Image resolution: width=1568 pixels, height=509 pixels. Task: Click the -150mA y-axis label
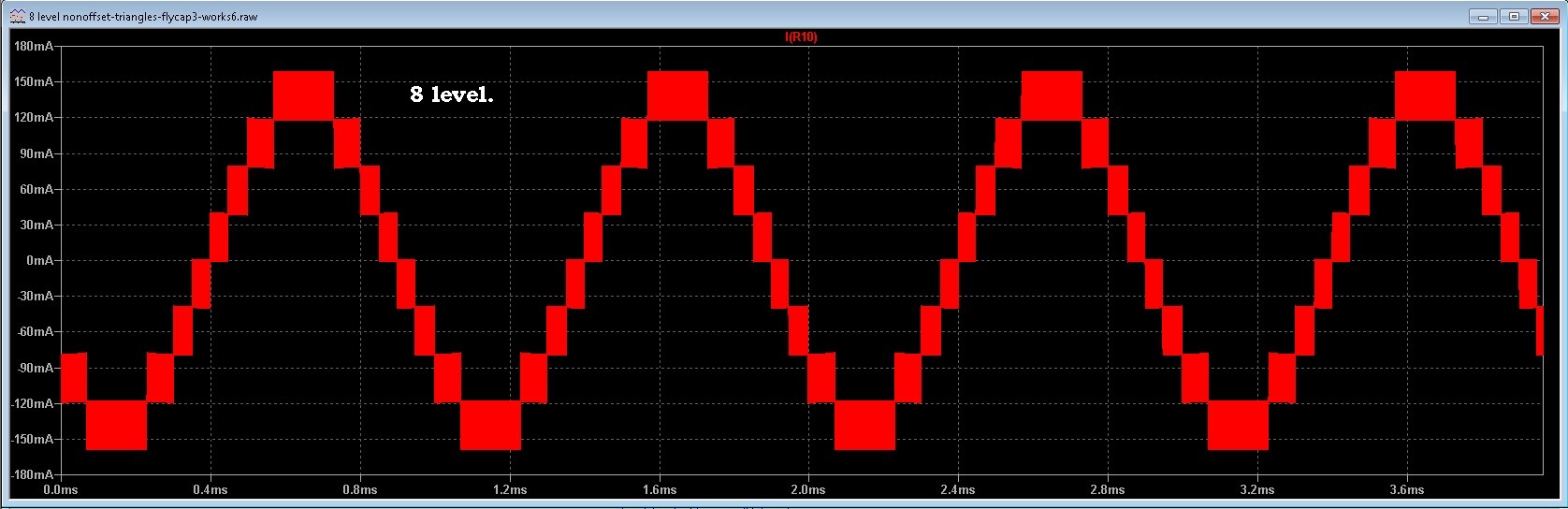(33, 439)
